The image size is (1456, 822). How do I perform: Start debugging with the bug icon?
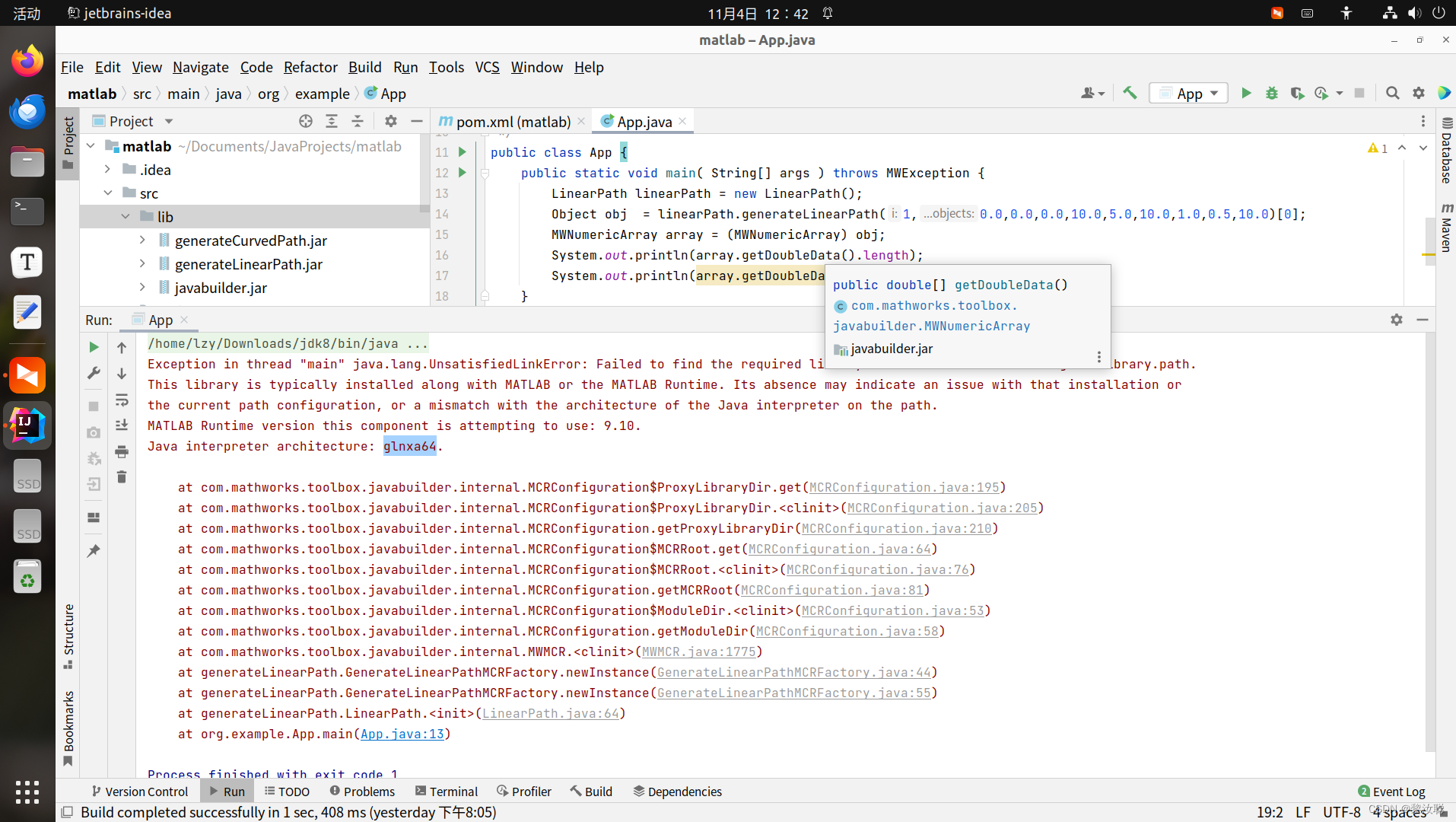(x=1272, y=93)
